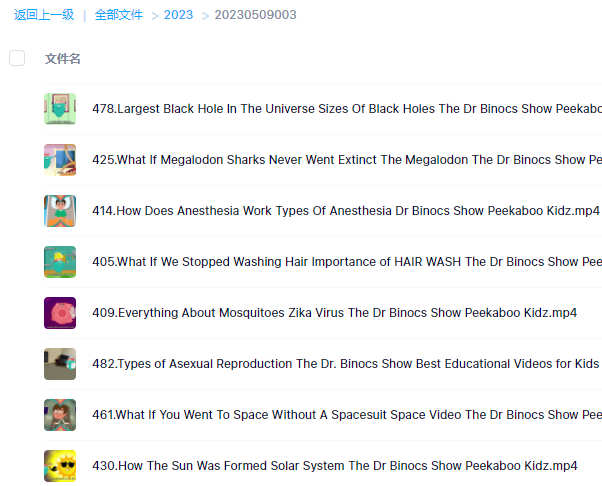Select file name 414.How Does Anesthesia Work
Image resolution: width=602 pixels, height=486 pixels.
[x=346, y=211]
